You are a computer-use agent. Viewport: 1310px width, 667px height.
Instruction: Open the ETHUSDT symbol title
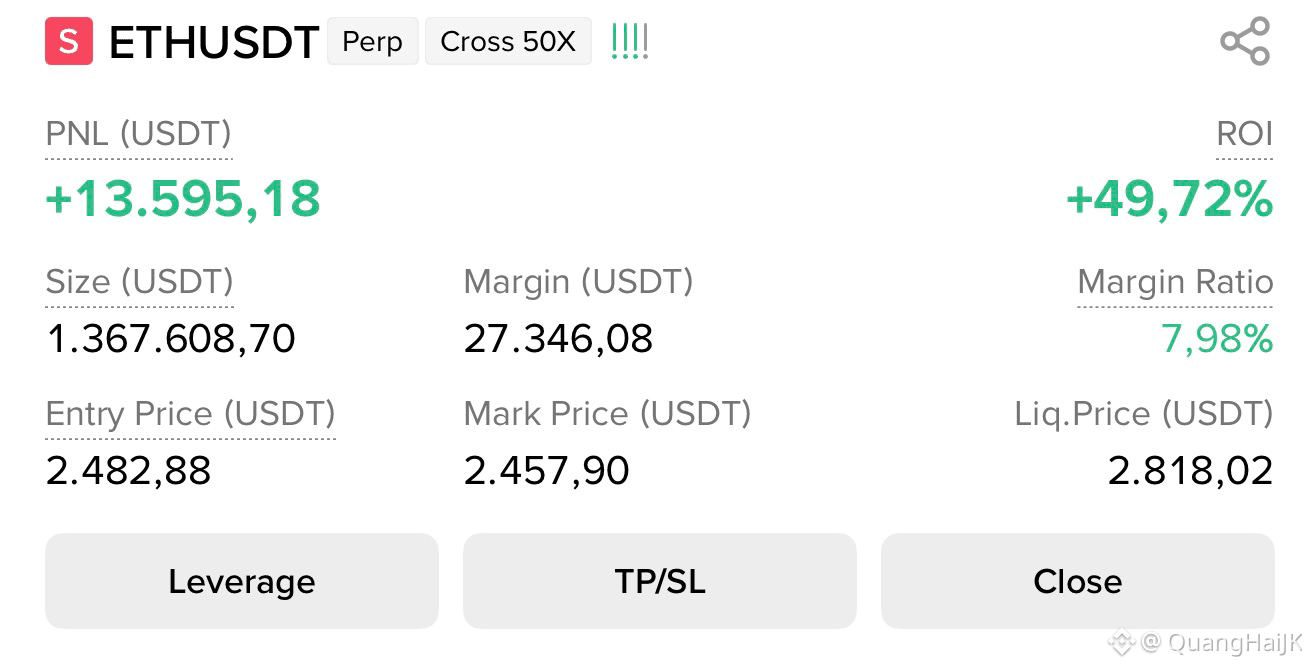(214, 42)
